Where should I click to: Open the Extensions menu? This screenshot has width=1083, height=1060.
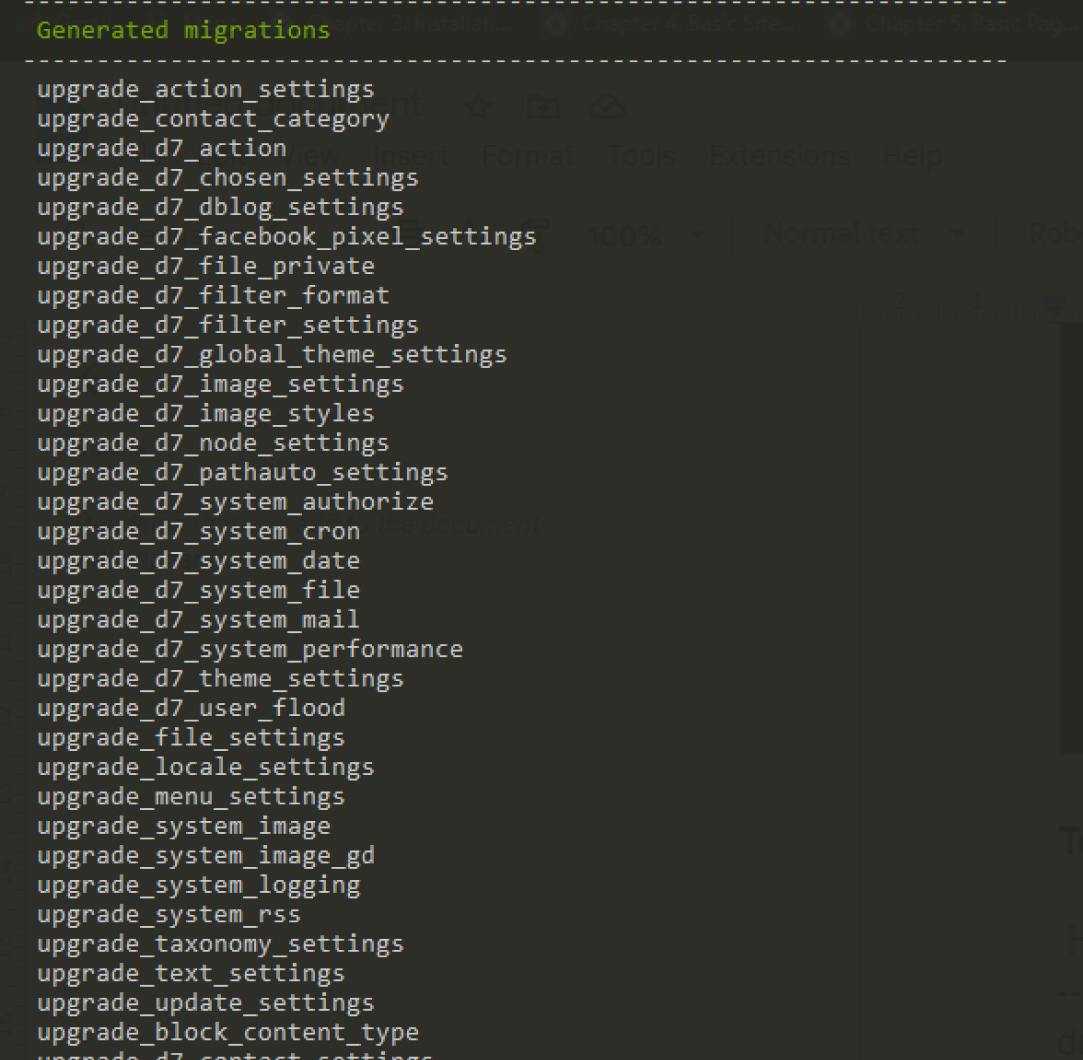(779, 156)
